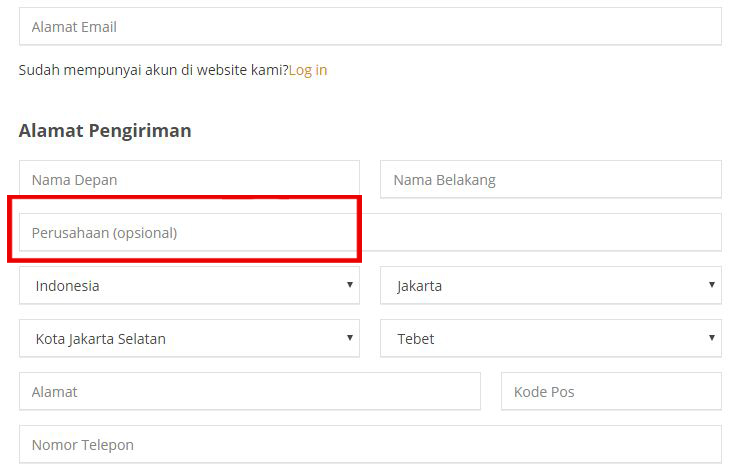Click the arrow on the Jakarta dropdown
The height and width of the screenshot is (473, 740).
pos(712,285)
